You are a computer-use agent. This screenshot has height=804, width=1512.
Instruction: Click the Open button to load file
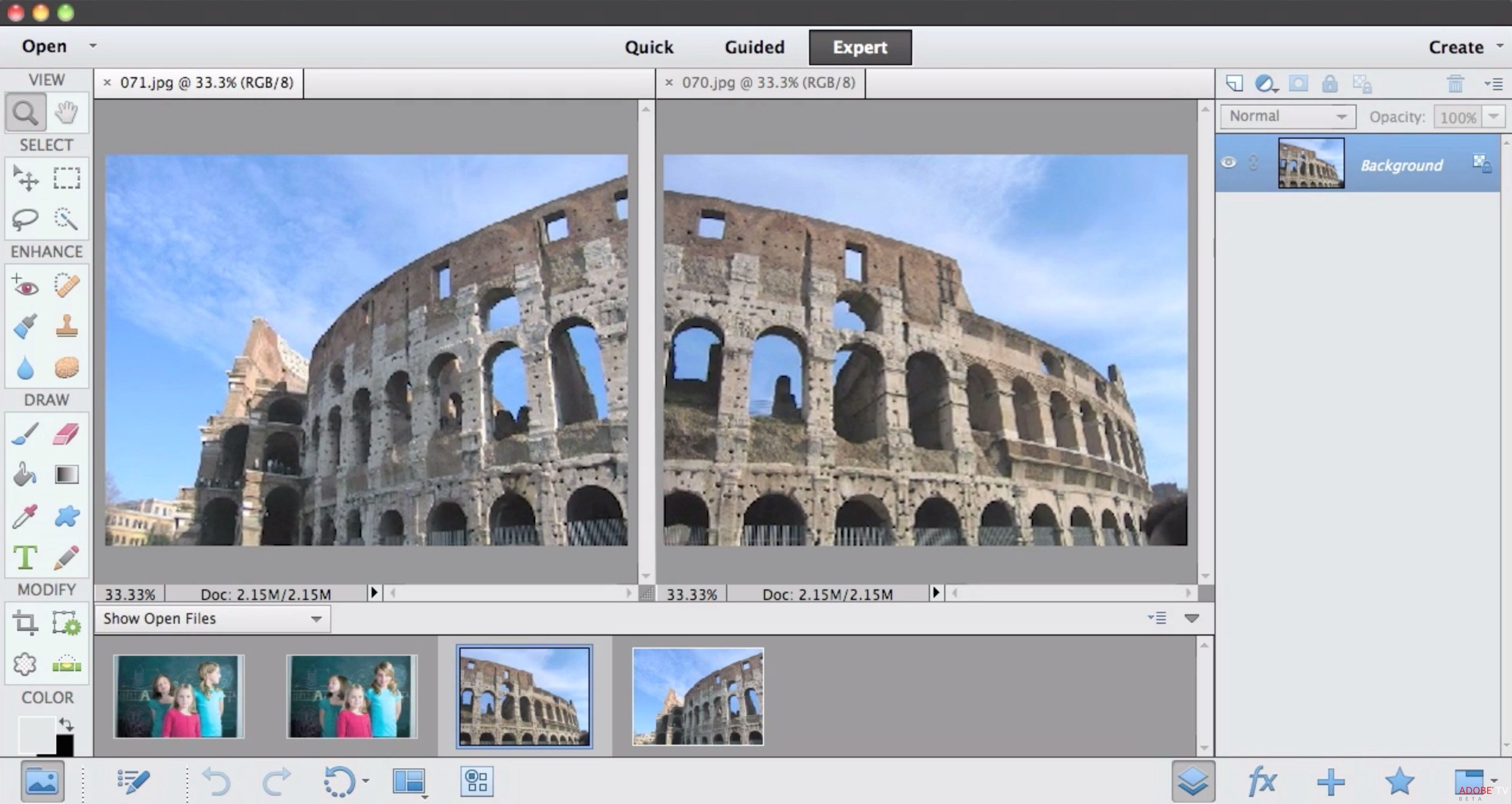click(45, 46)
